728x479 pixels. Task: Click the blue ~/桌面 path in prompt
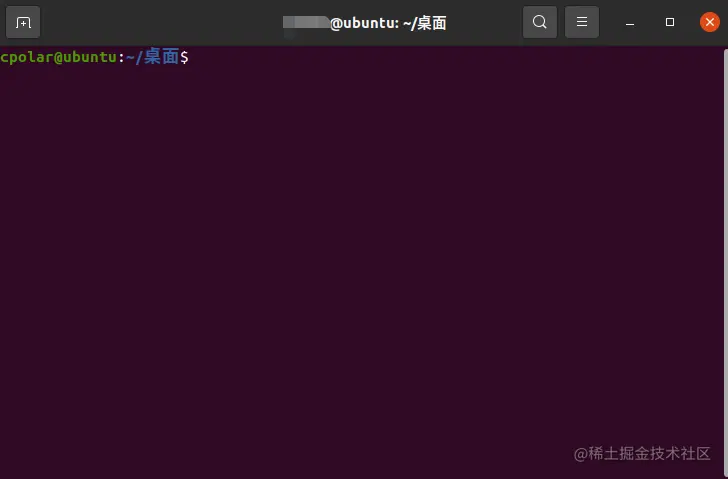point(152,57)
